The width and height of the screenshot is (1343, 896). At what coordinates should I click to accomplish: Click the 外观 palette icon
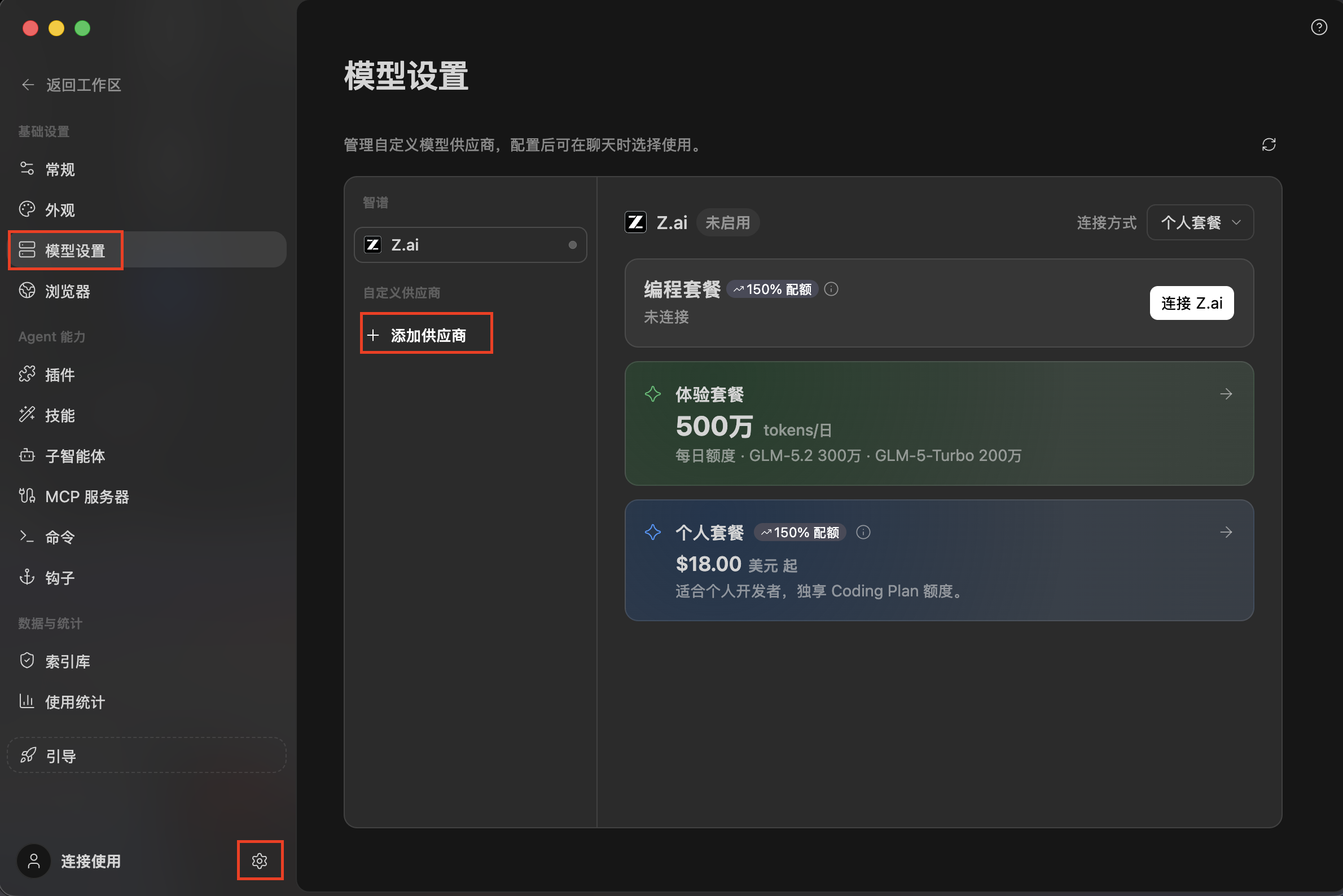tap(27, 209)
